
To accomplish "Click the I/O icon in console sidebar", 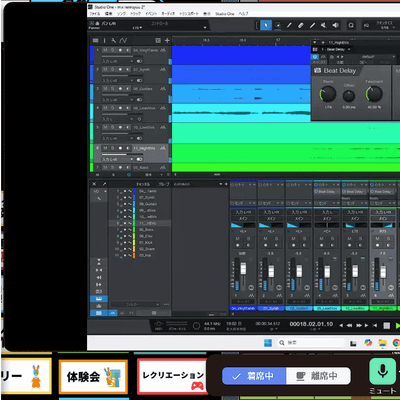I will click(96, 191).
